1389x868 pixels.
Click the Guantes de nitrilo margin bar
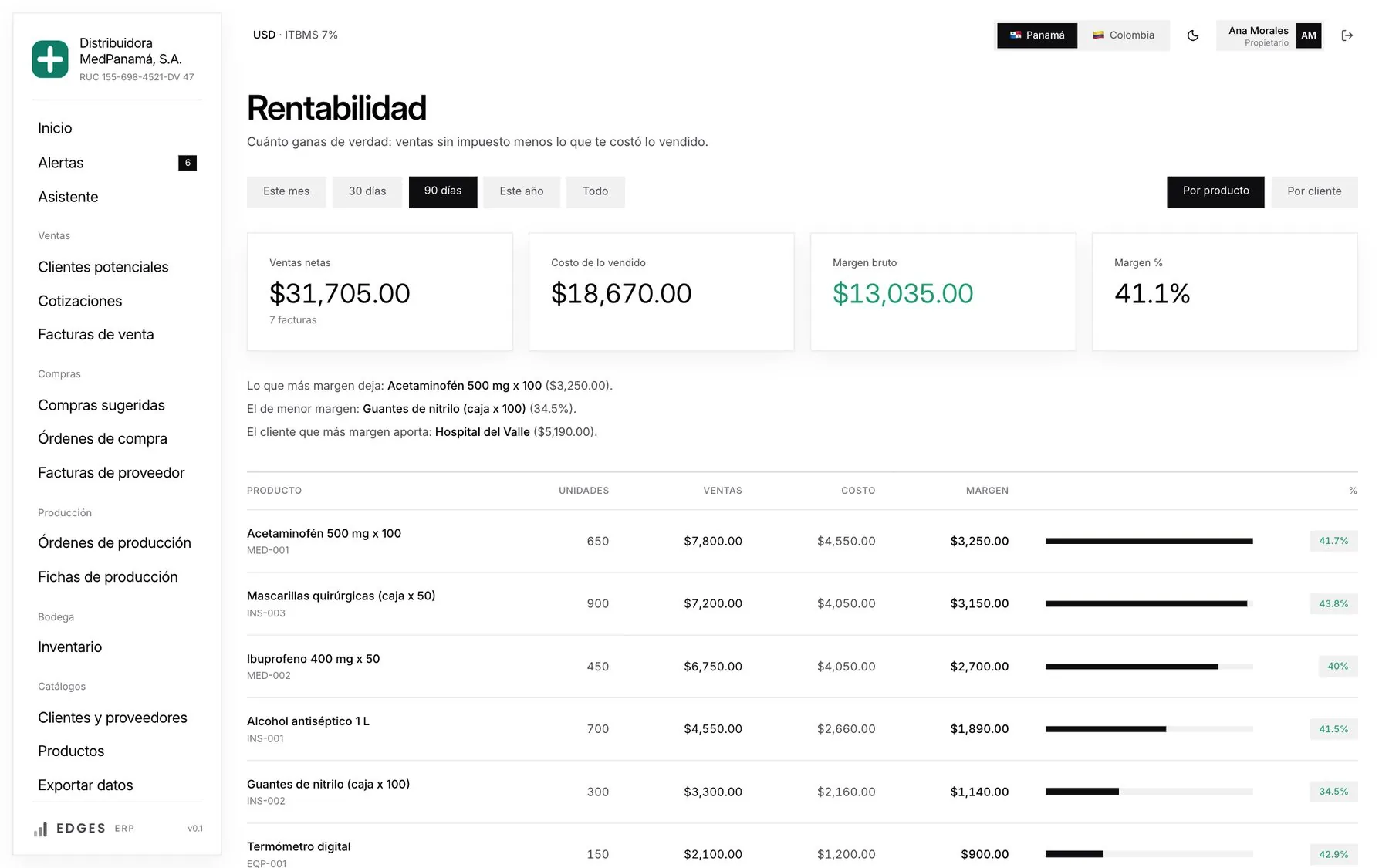point(1149,792)
